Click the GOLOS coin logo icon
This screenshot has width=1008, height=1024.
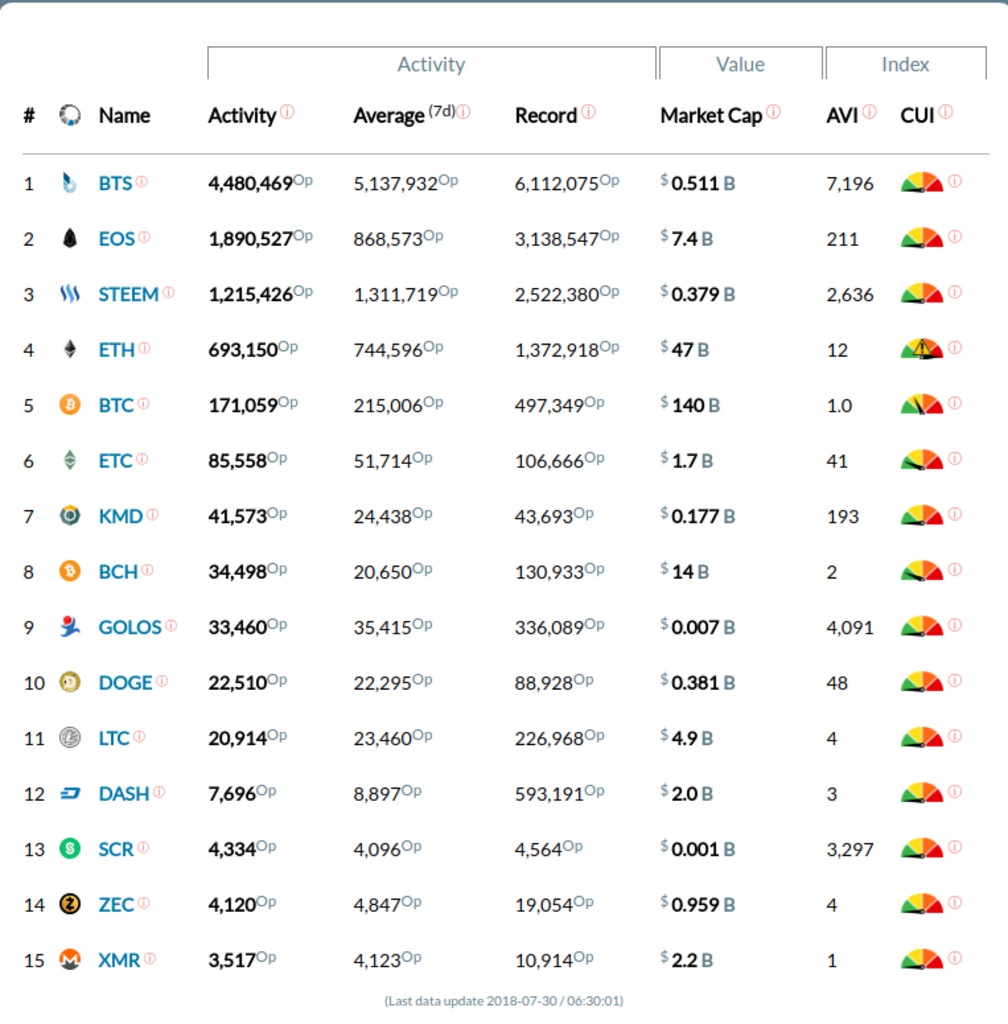[70, 627]
